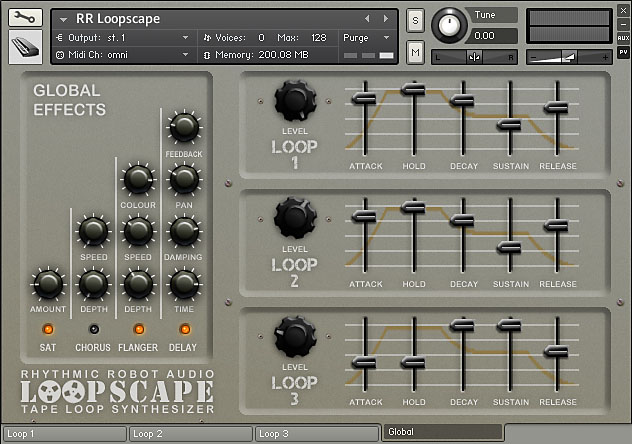
Task: Click the chorus SPEED knob
Action: 93,230
